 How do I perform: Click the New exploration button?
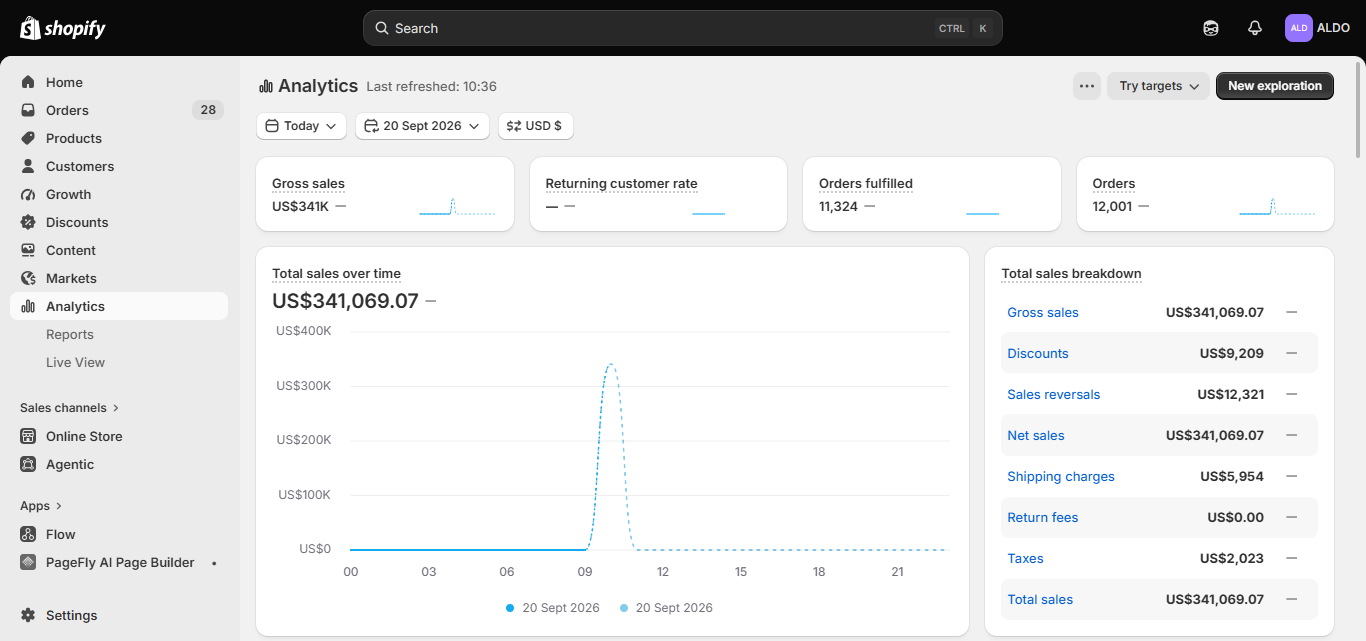point(1275,86)
